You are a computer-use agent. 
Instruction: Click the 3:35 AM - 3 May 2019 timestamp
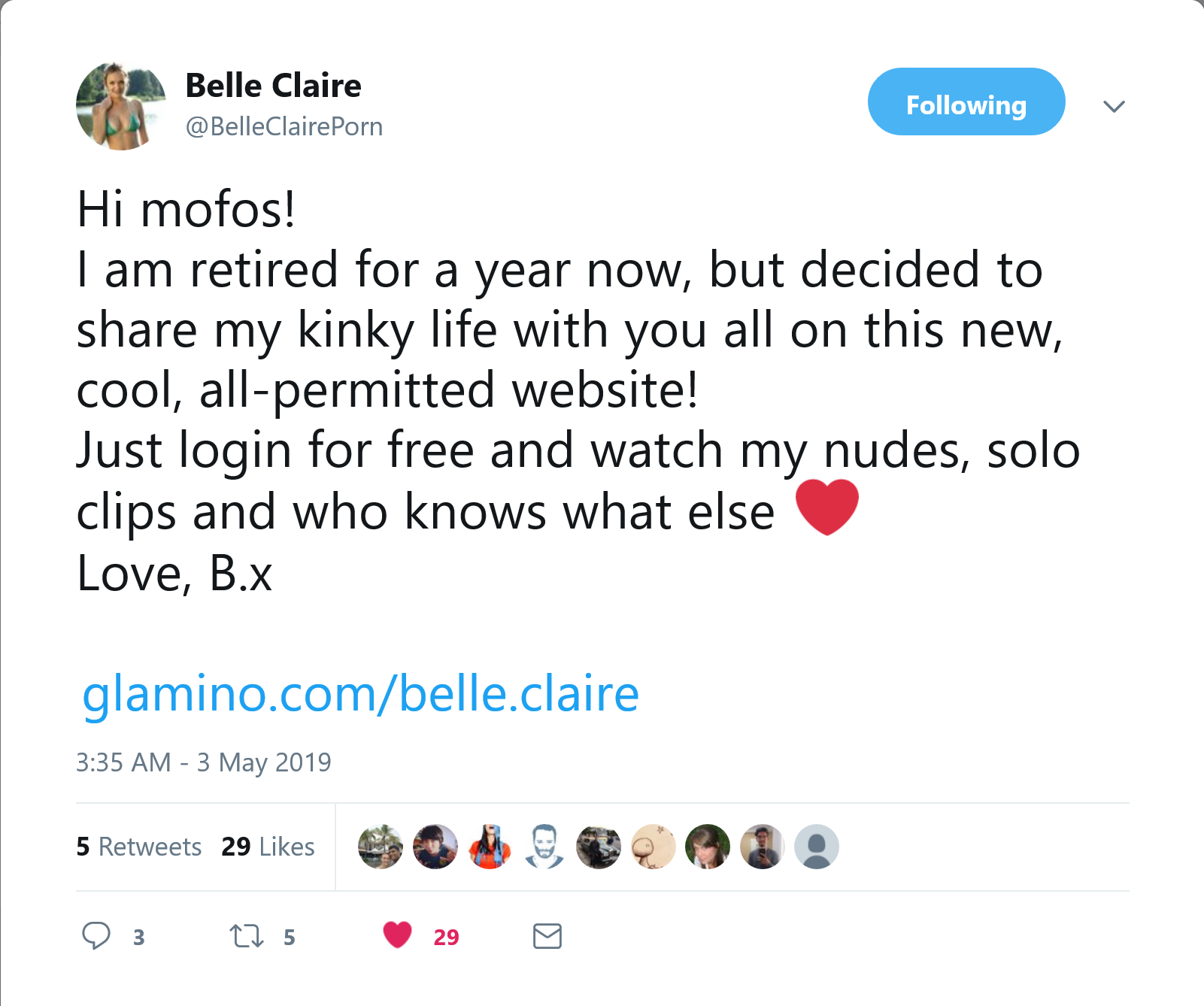(x=203, y=762)
